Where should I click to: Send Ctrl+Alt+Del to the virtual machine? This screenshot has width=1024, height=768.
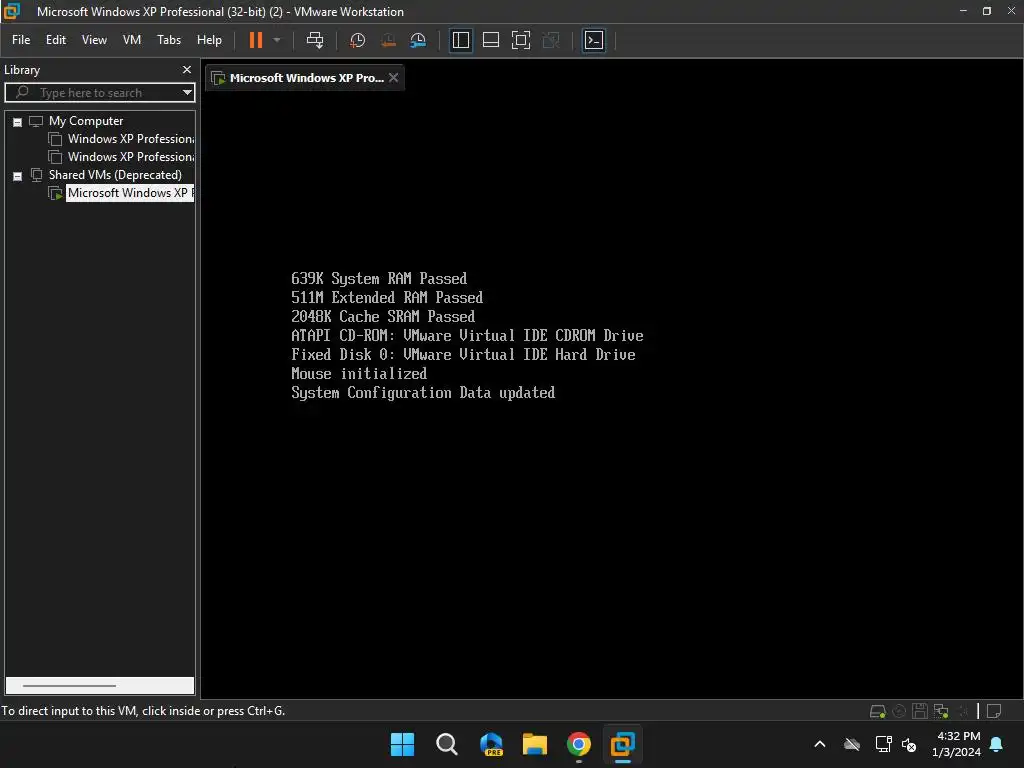(x=315, y=40)
